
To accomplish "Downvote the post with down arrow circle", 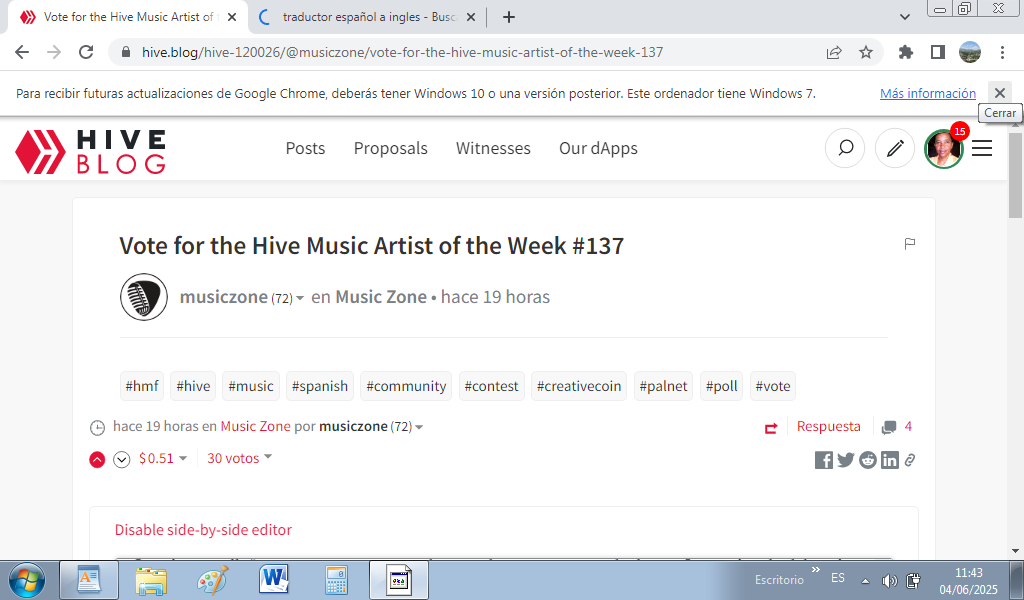I will coord(121,460).
